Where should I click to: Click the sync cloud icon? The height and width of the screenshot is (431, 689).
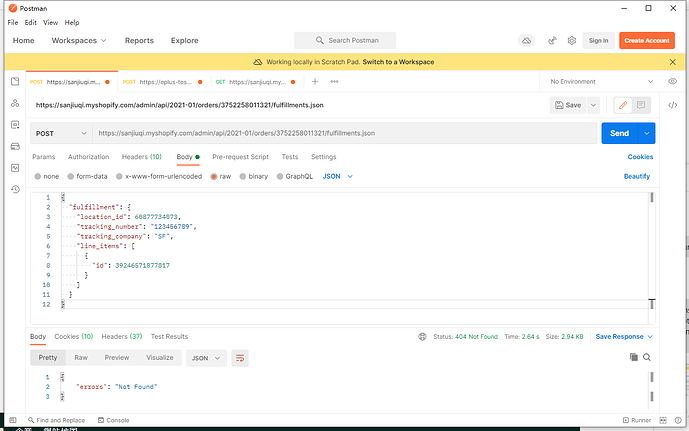(x=526, y=40)
